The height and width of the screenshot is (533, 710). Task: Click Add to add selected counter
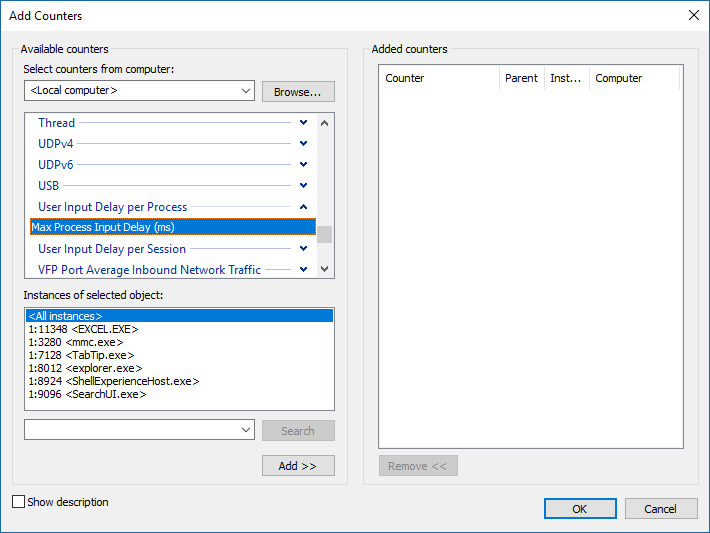[298, 466]
